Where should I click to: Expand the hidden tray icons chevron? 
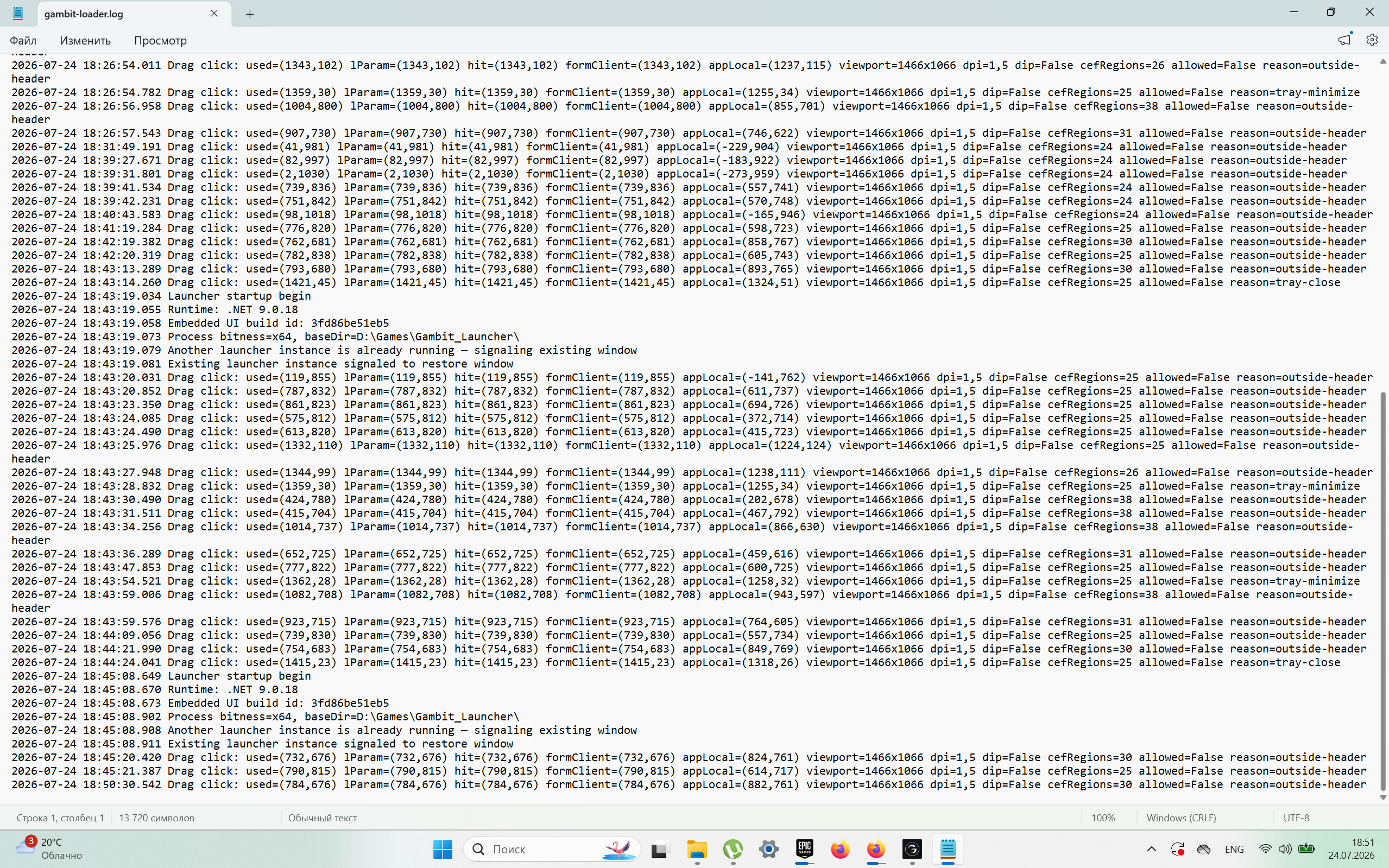point(1151,848)
